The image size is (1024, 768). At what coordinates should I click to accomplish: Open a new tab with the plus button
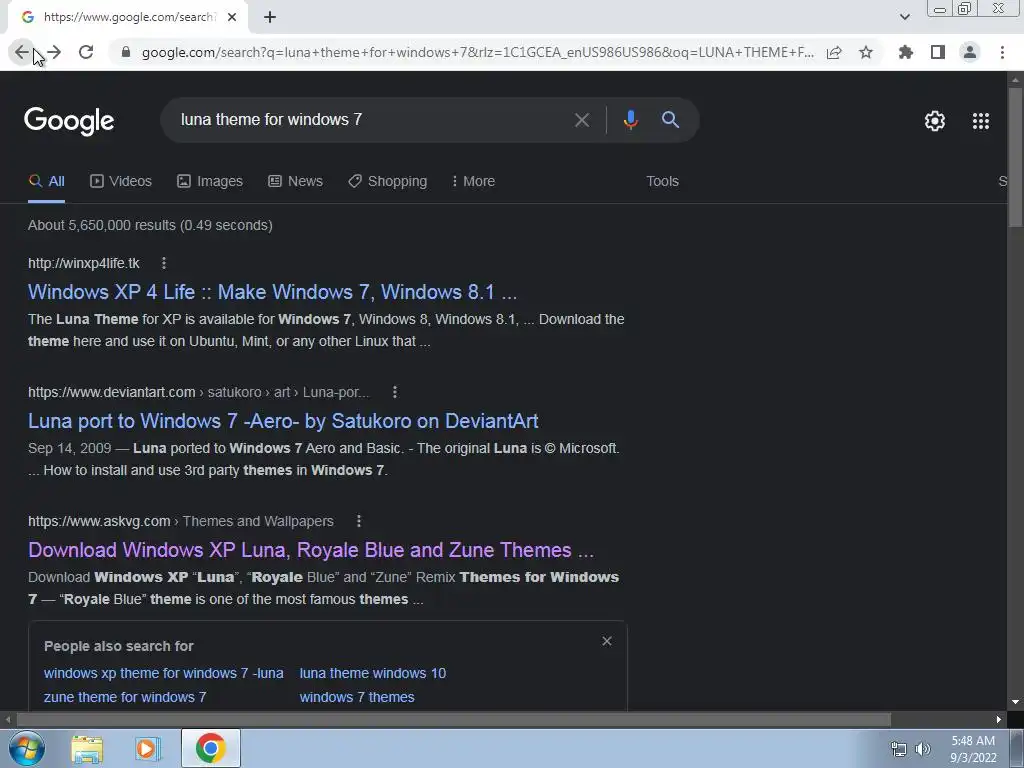270,18
